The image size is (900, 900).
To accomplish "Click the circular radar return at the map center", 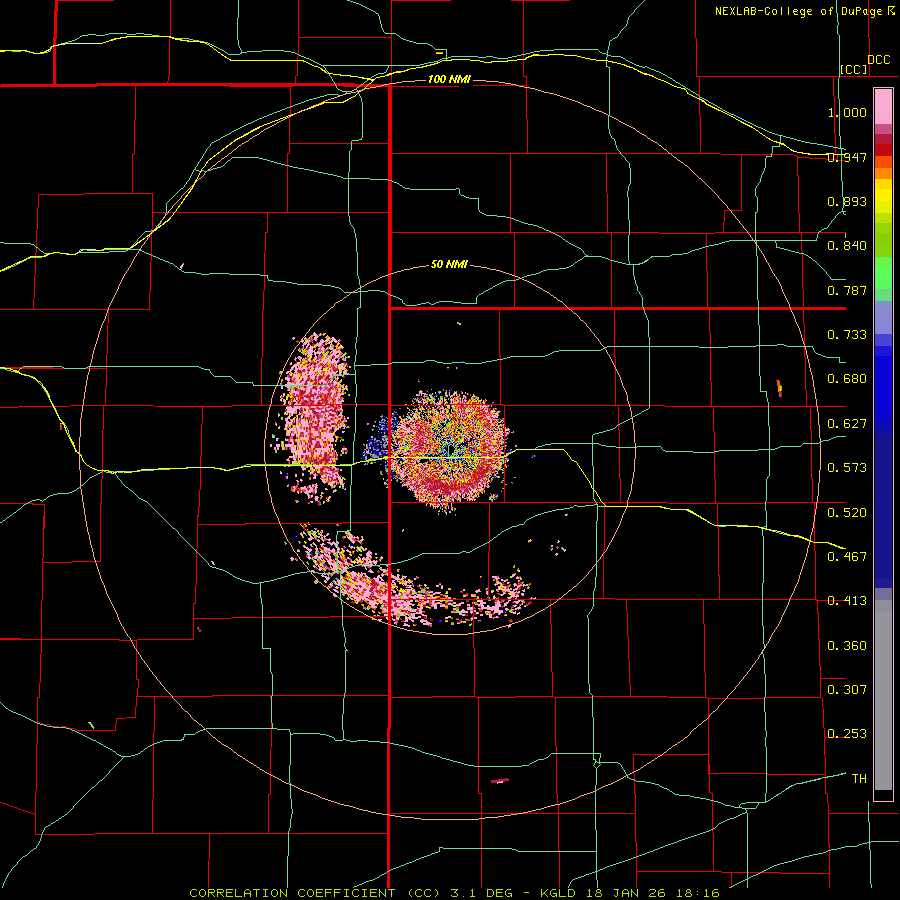I will tap(449, 450).
